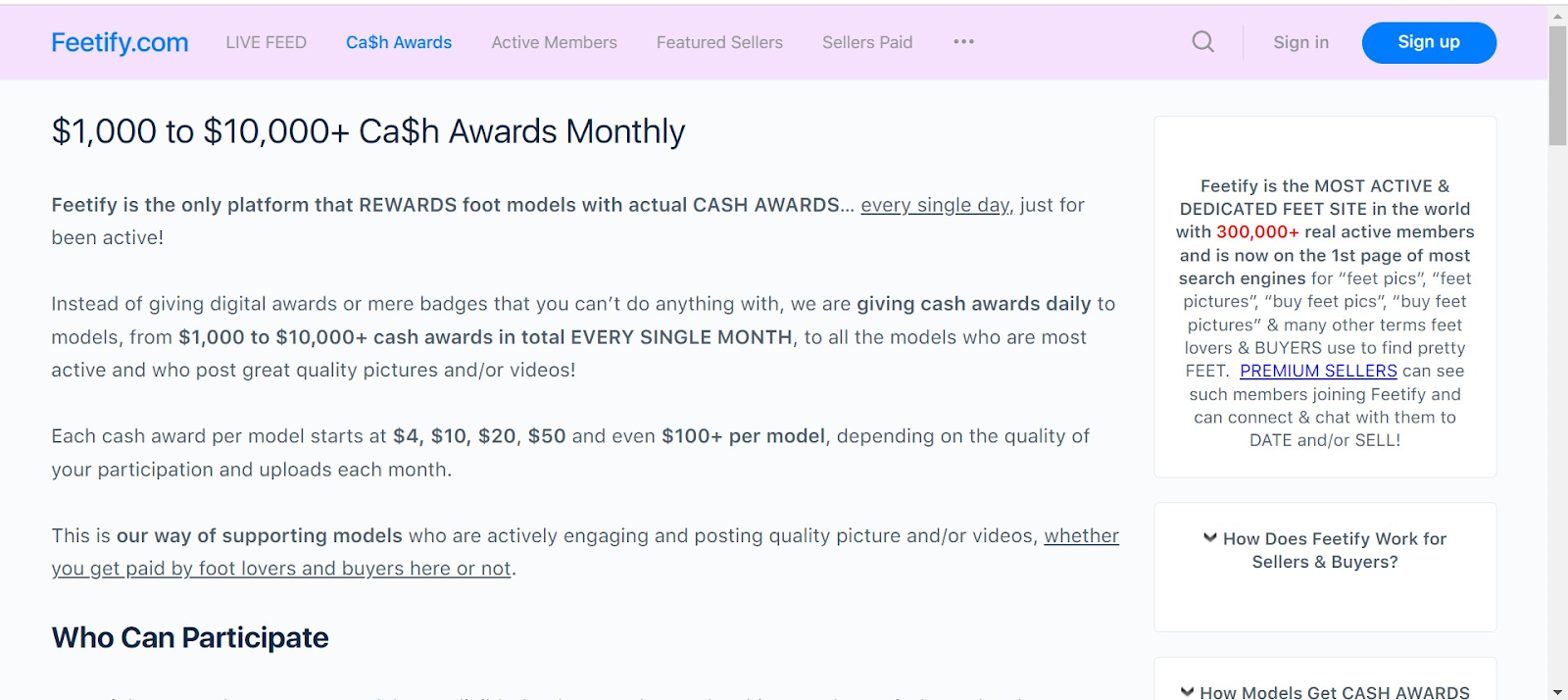Image resolution: width=1568 pixels, height=700 pixels.
Task: Open the LIVE FEED nav item
Action: 266,42
